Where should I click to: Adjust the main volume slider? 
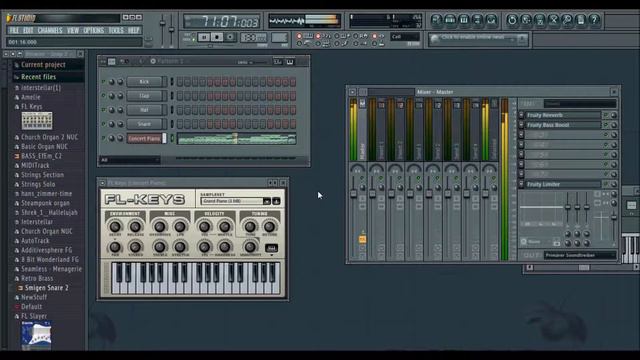(x=162, y=23)
